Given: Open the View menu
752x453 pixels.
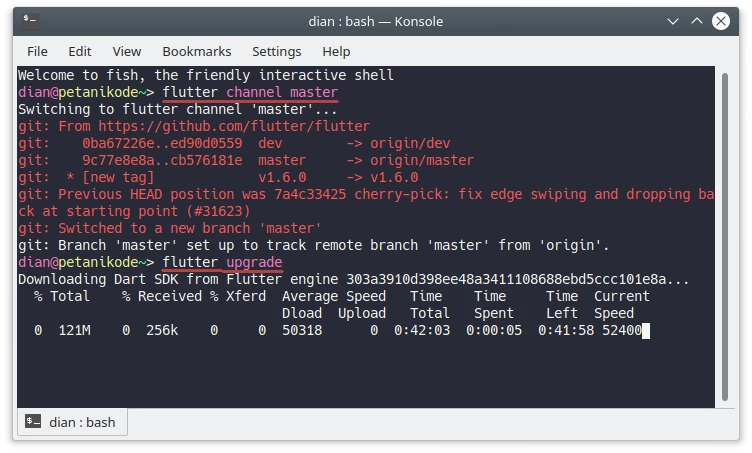Looking at the screenshot, I should pos(127,51).
